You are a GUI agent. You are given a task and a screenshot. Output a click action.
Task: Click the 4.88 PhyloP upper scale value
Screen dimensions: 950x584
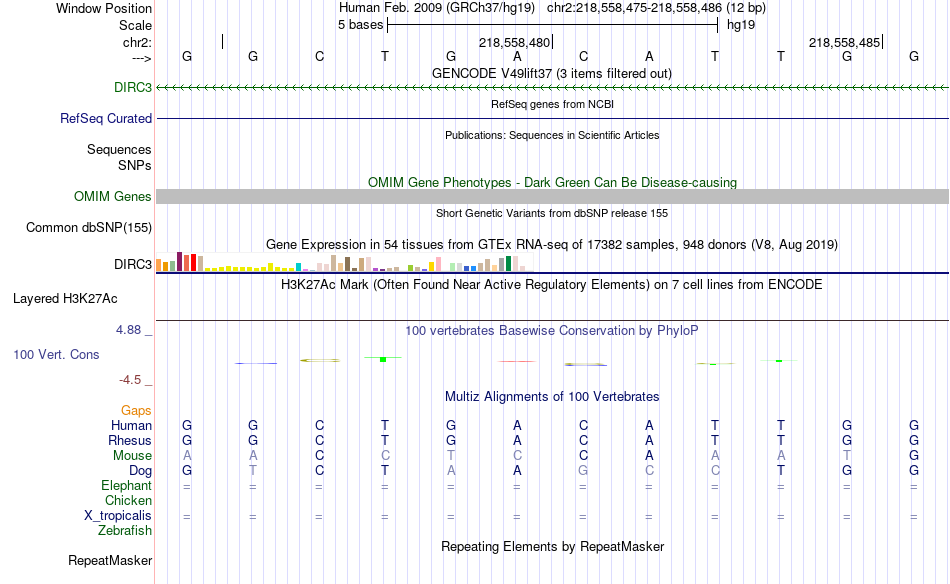tap(128, 330)
